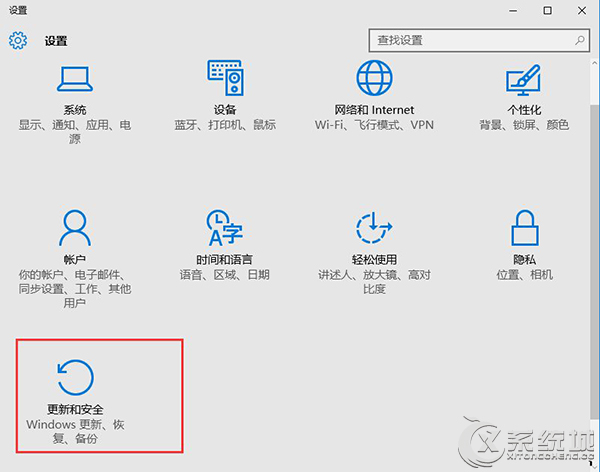Screen dimensions: 600x472
Task: Open the 隐私 padlock icon
Action: click(525, 227)
